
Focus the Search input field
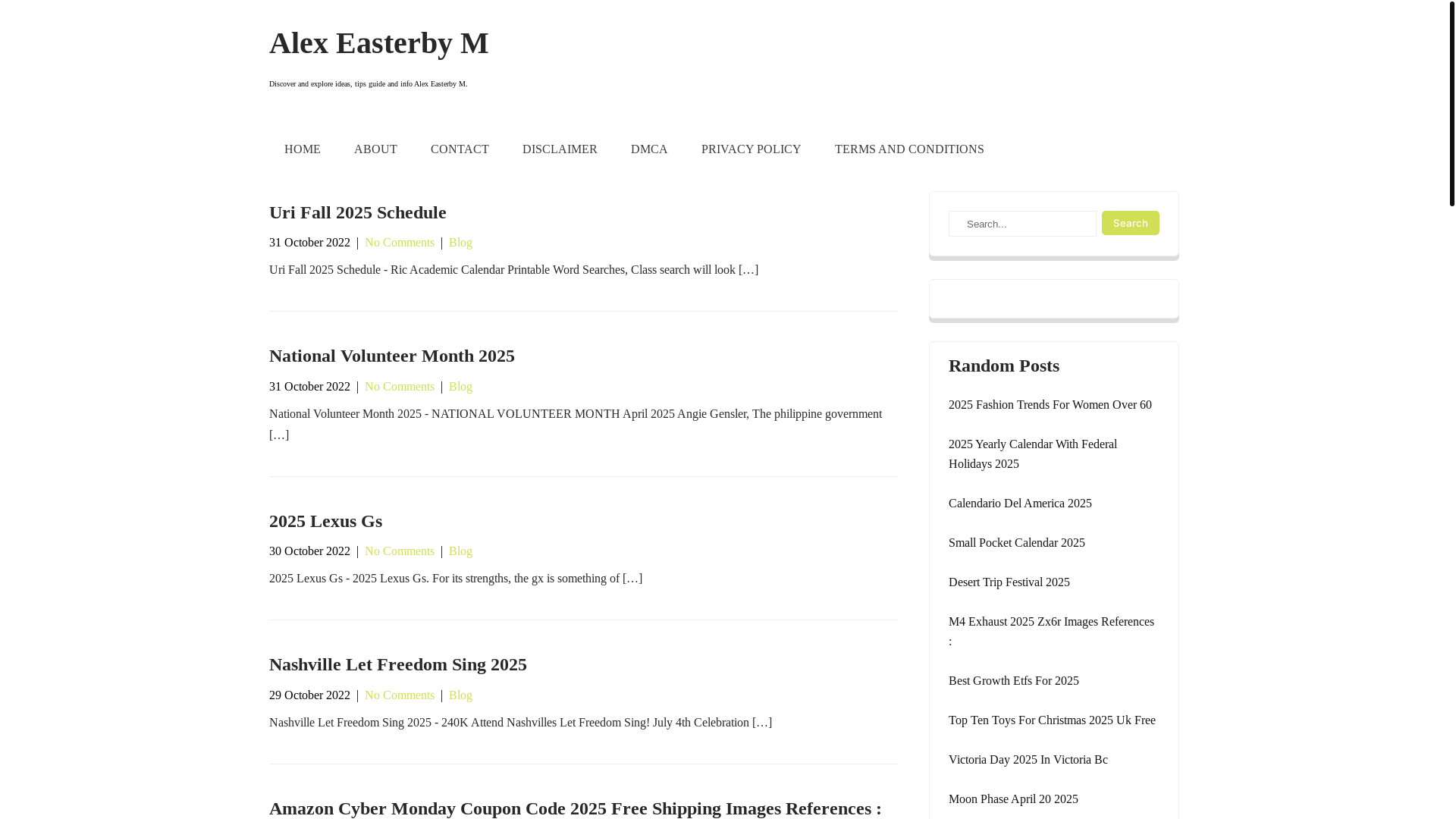coord(1022,224)
